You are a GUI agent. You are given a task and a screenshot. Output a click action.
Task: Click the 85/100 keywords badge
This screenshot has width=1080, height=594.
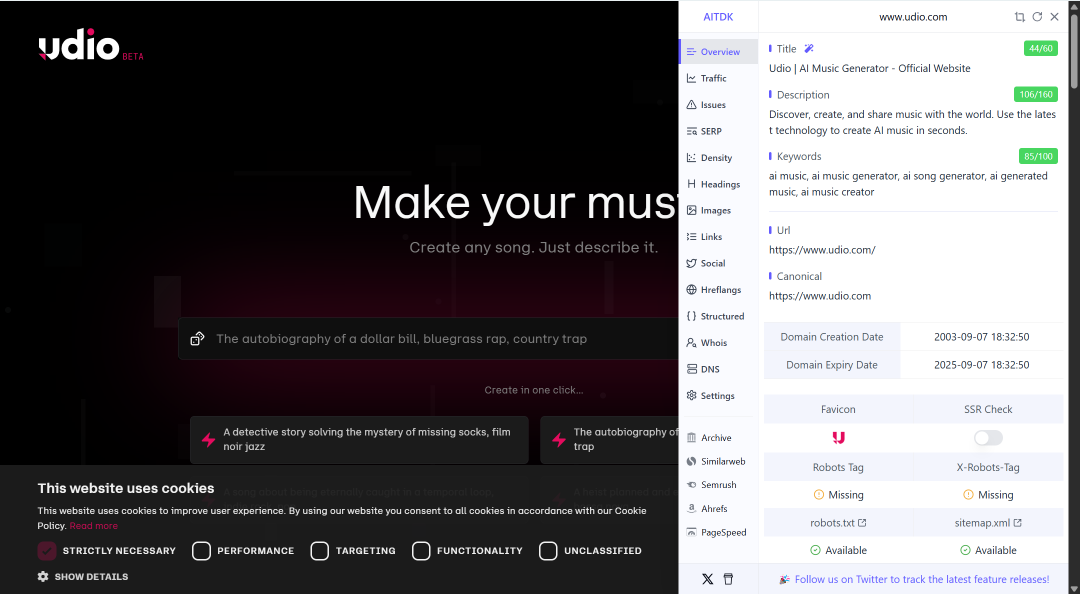pos(1038,156)
